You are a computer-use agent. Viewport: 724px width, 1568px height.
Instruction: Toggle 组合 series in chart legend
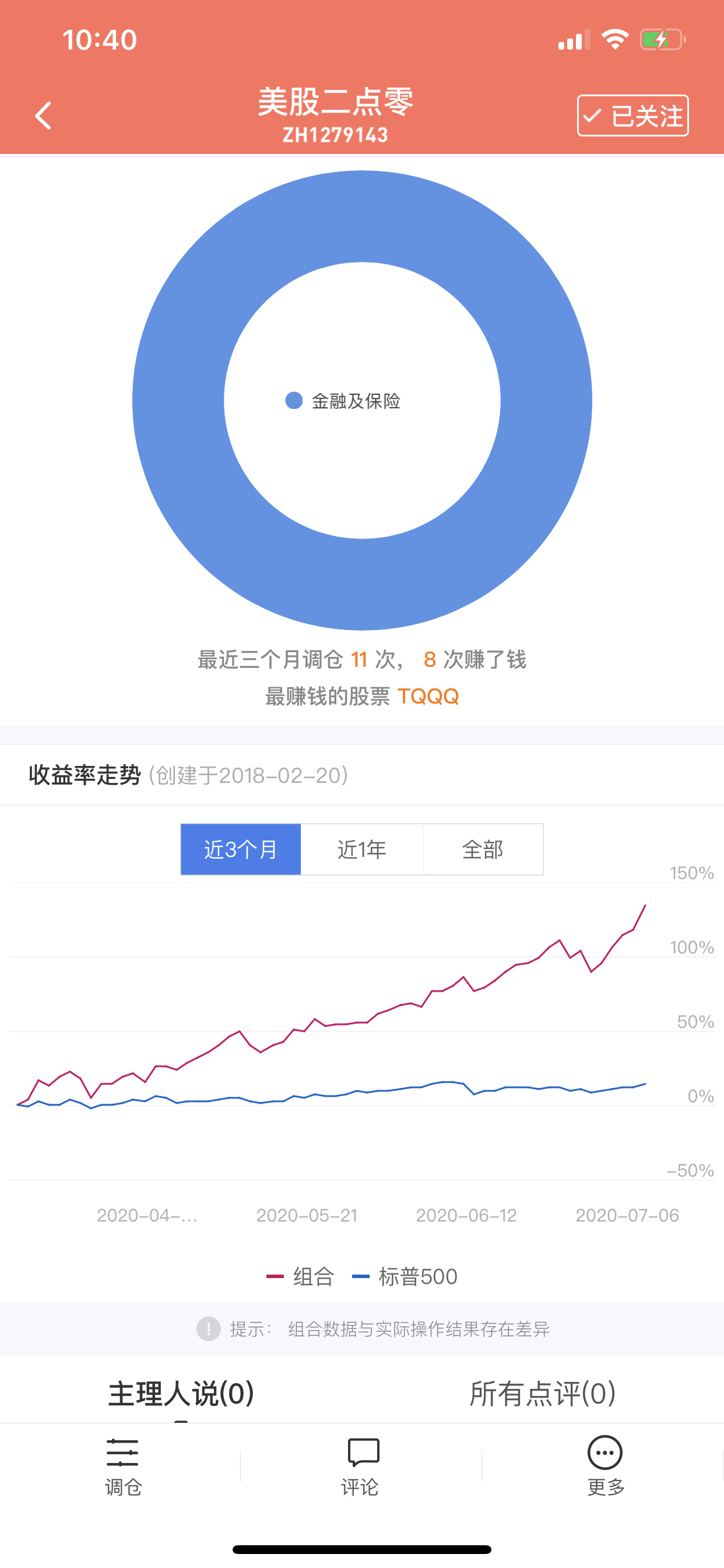301,1276
